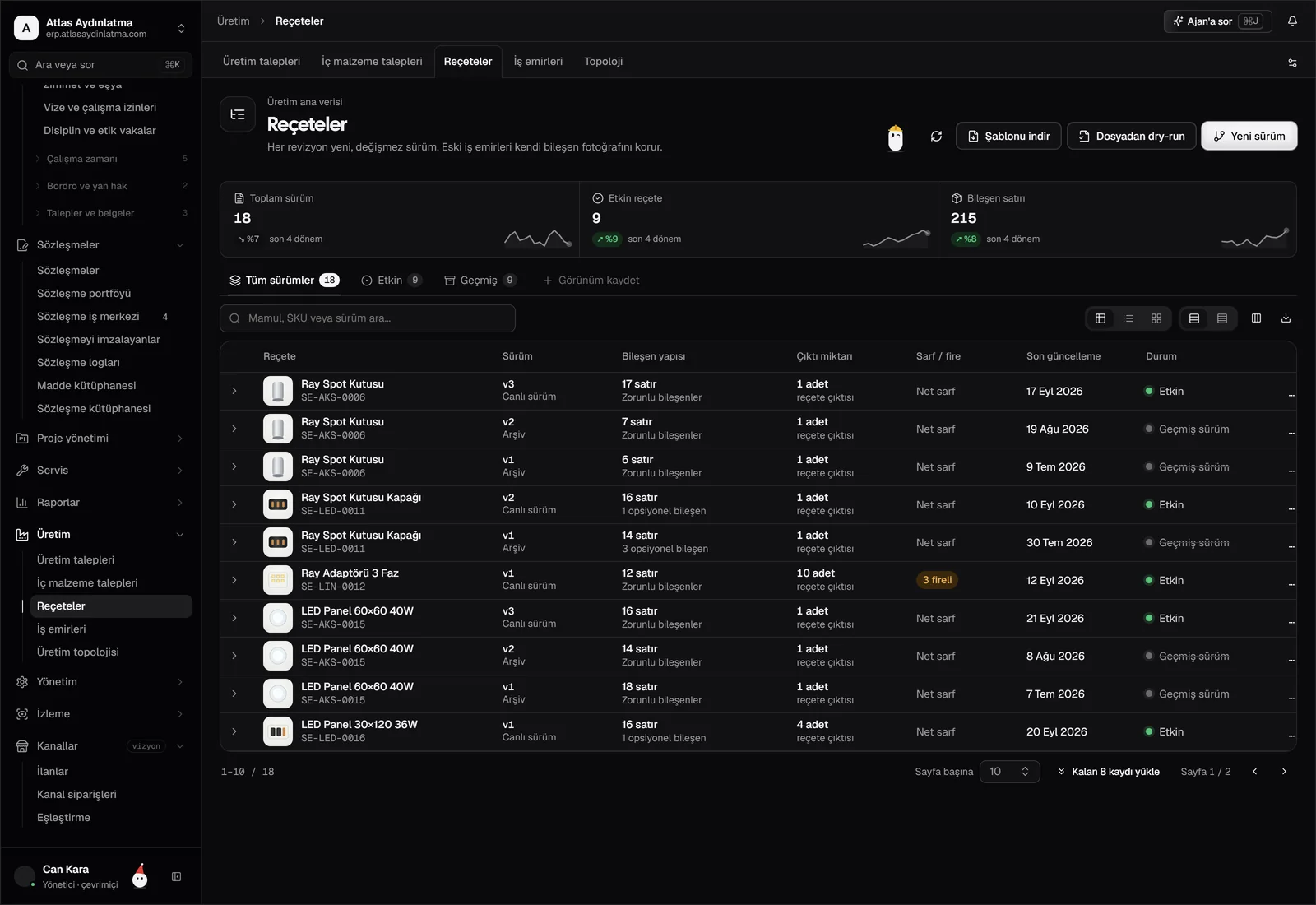Open Ajan'a sor assistant button

point(1217,21)
